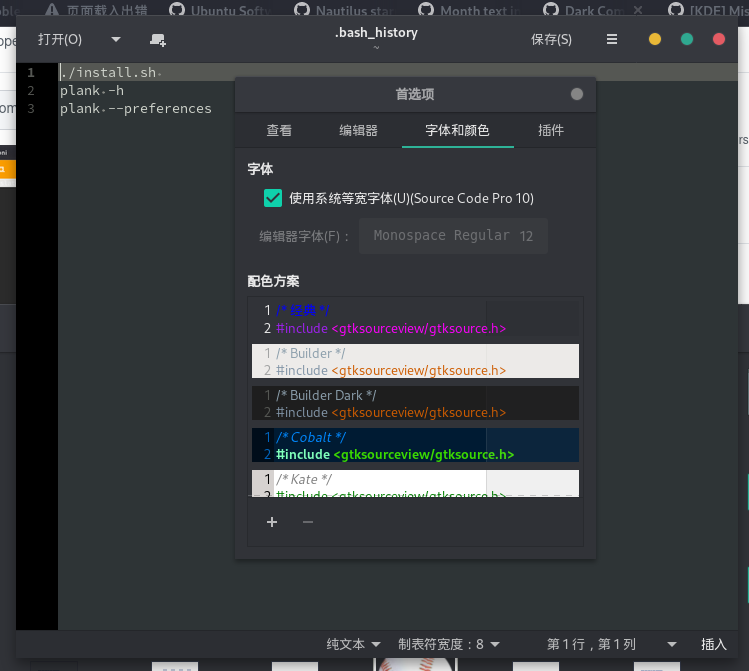Viewport: 749px width, 671px height.
Task: Close the preferences dialog with the gray dot
Action: pos(577,94)
